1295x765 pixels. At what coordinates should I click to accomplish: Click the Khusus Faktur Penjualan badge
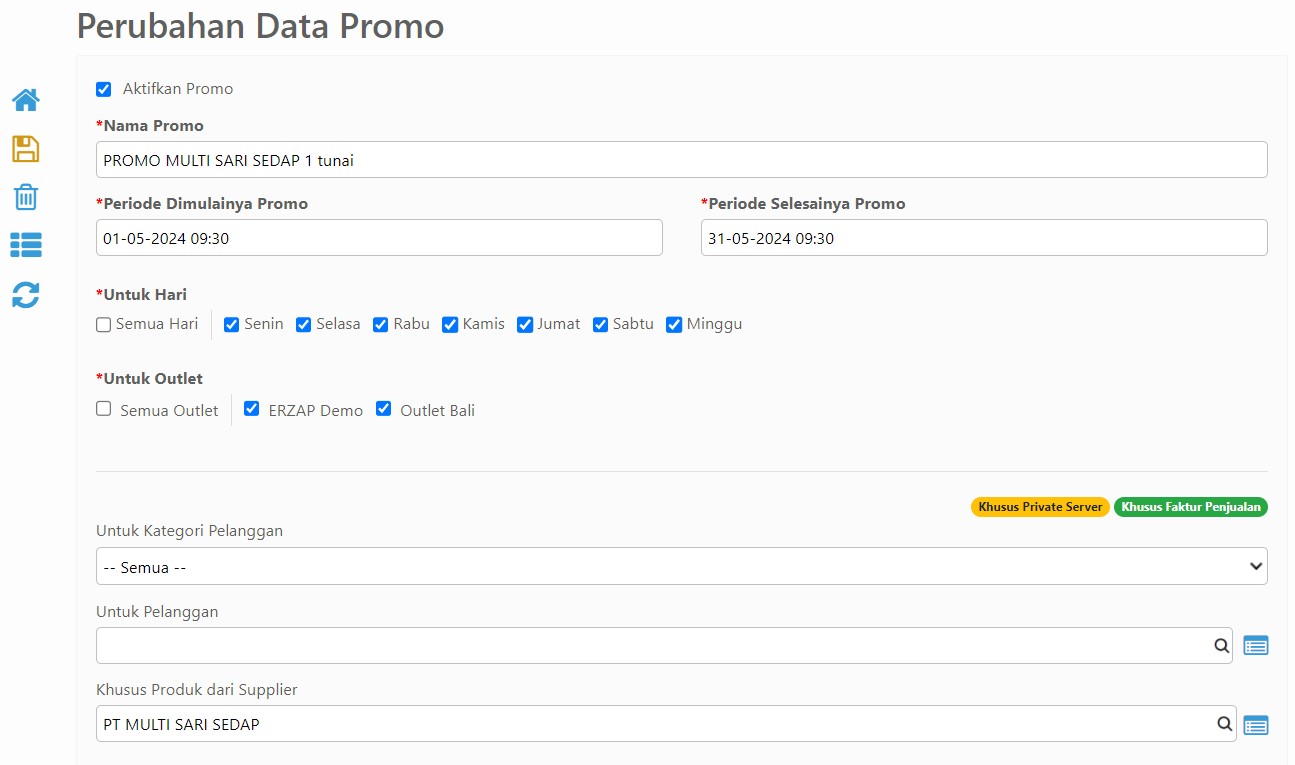1191,507
